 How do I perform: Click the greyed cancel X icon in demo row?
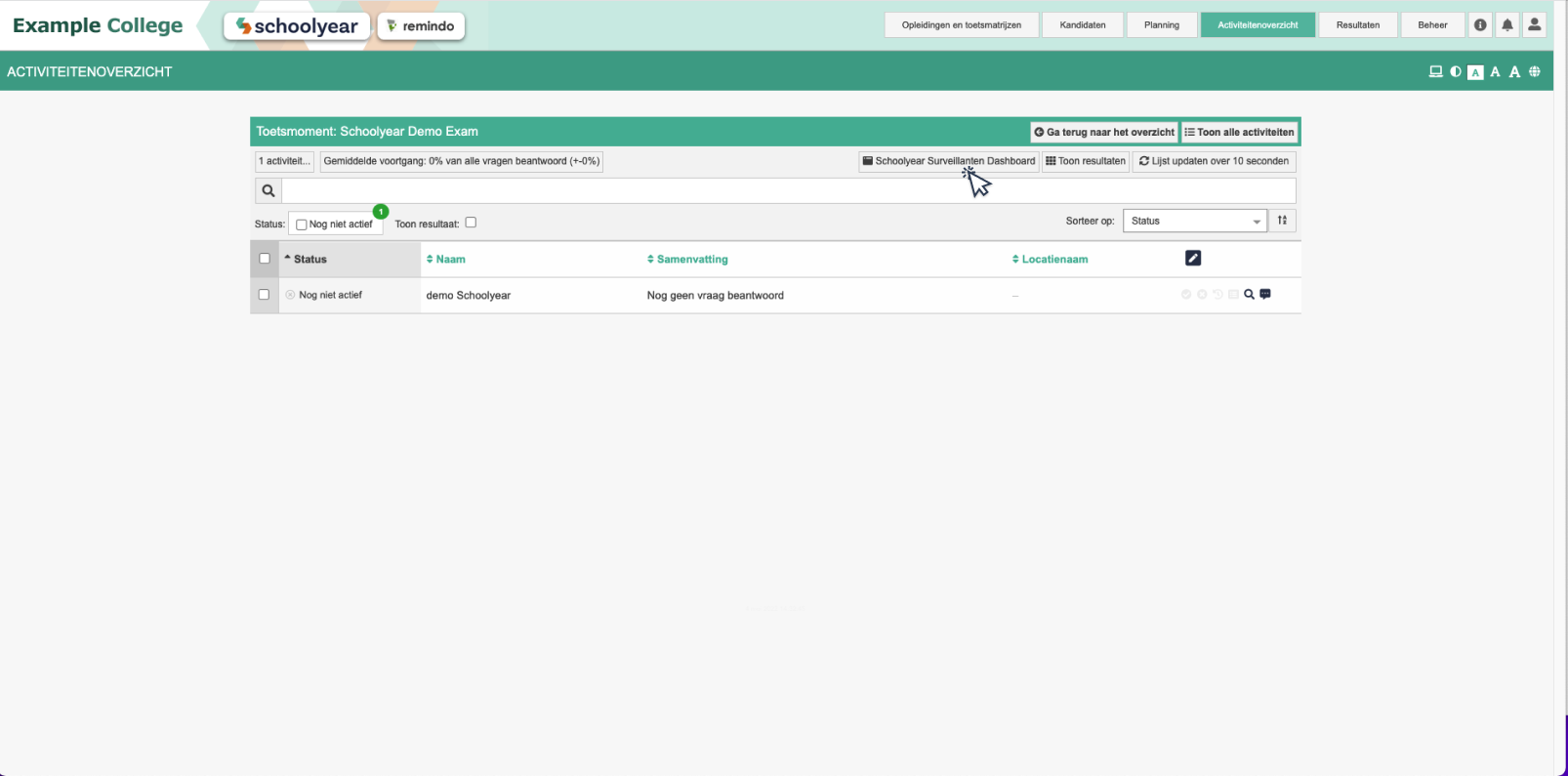[x=1202, y=294]
